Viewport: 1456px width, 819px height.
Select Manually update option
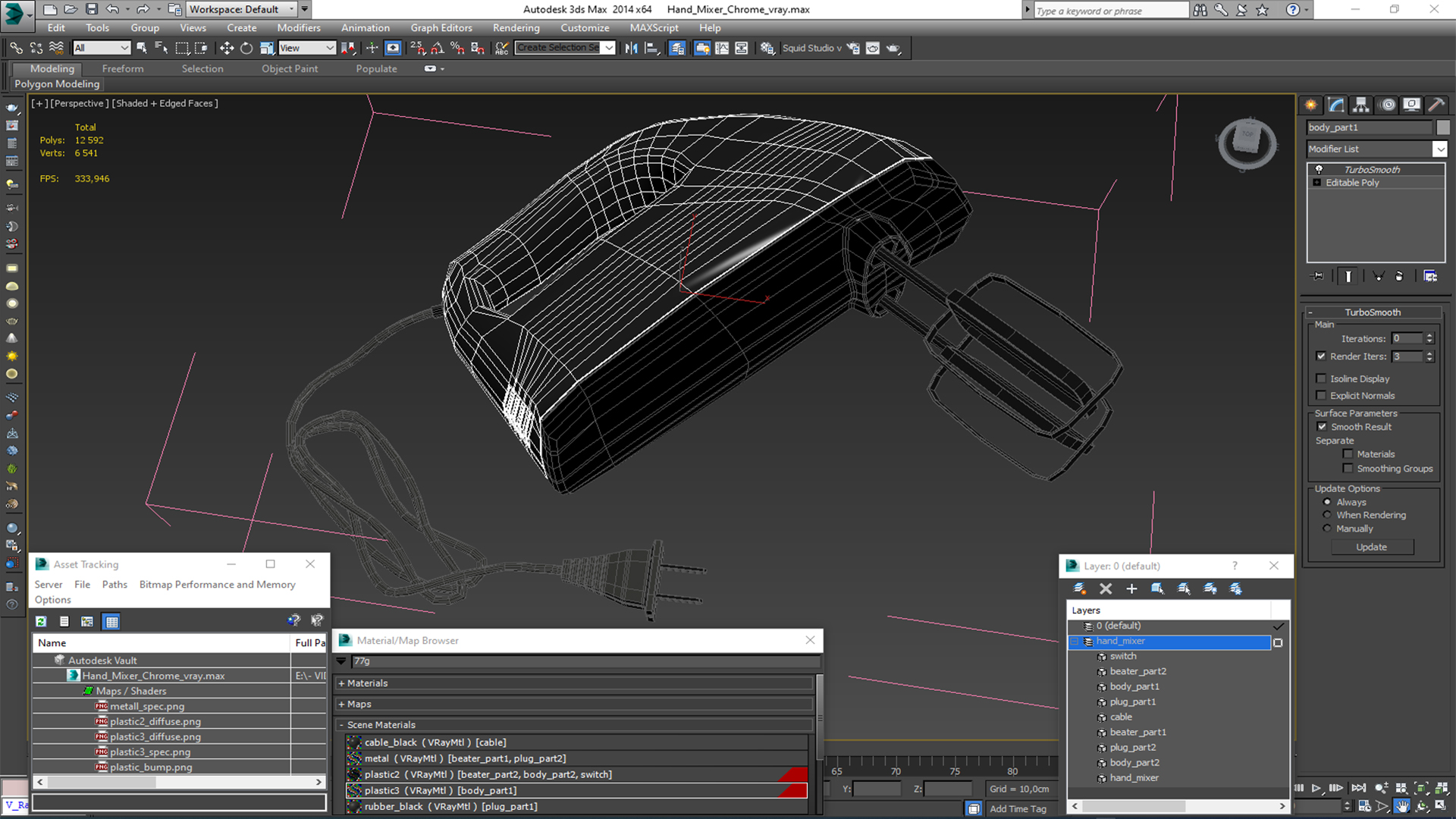pyautogui.click(x=1327, y=529)
